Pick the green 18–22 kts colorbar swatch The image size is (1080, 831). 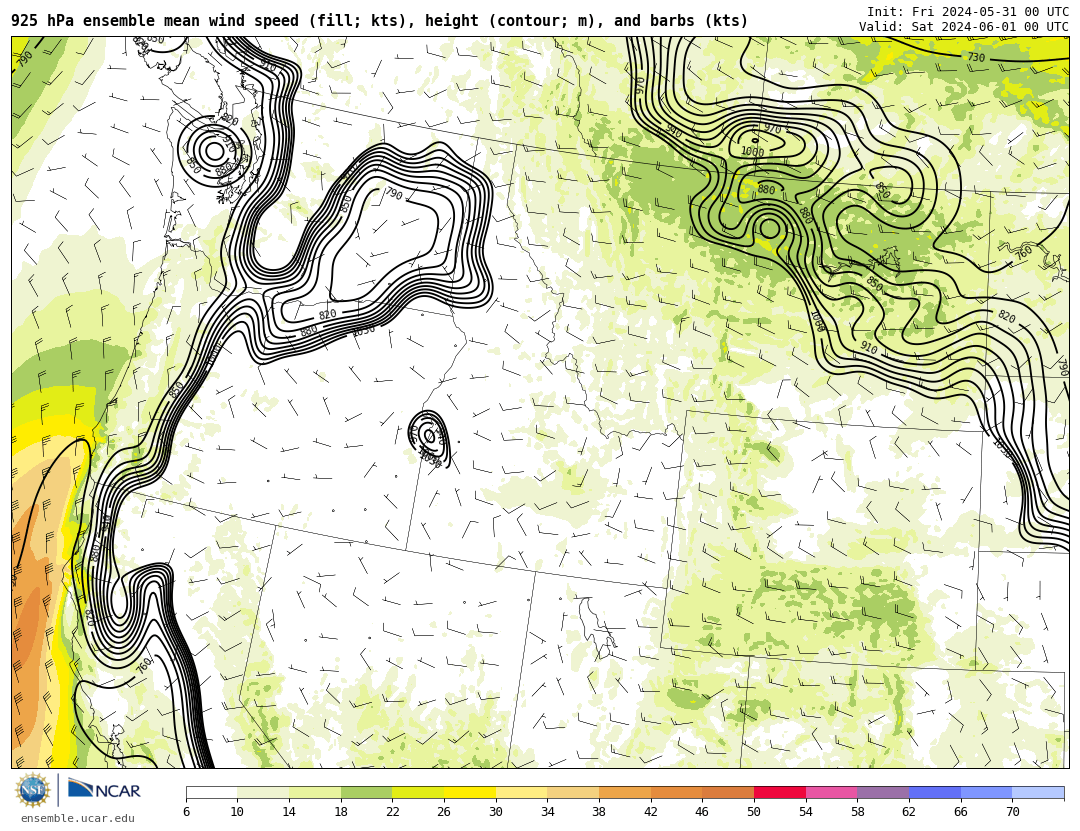click(366, 792)
